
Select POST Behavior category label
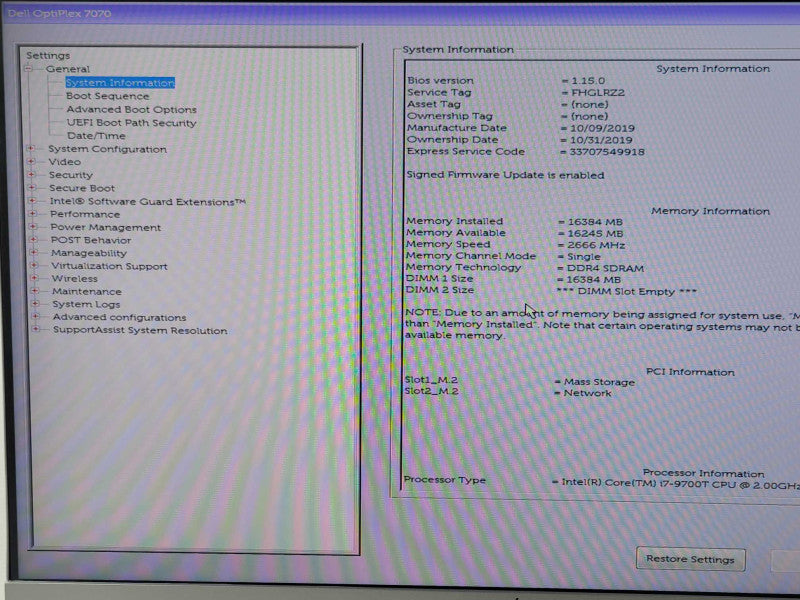(91, 240)
